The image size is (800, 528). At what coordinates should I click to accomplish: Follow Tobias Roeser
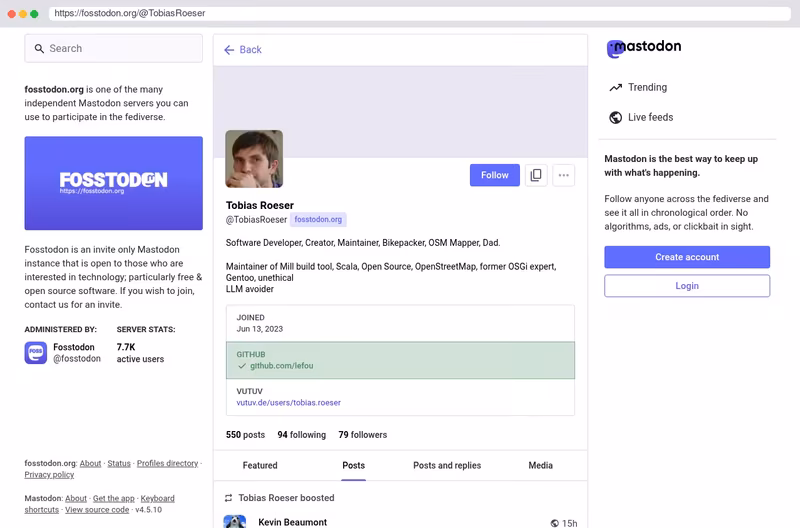(494, 175)
